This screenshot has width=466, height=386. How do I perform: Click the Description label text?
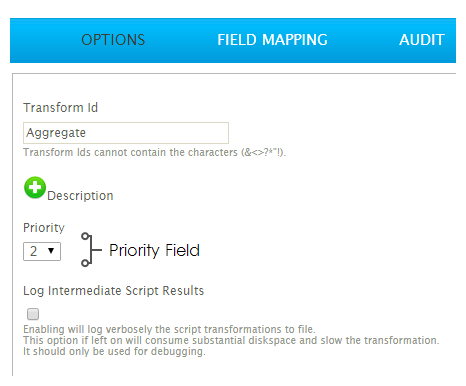pyautogui.click(x=80, y=196)
